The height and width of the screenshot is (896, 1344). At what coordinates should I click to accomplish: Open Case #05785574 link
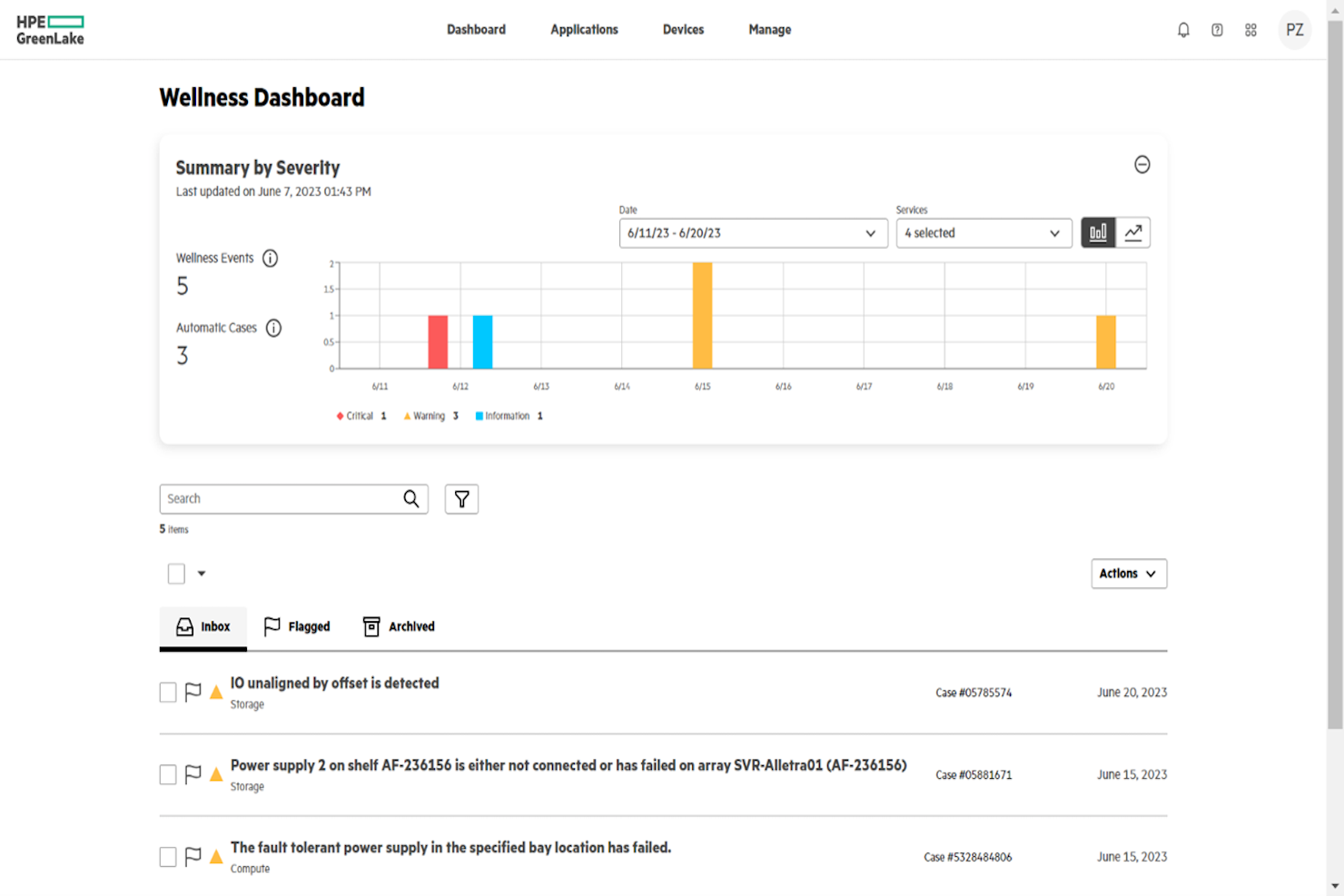click(973, 692)
